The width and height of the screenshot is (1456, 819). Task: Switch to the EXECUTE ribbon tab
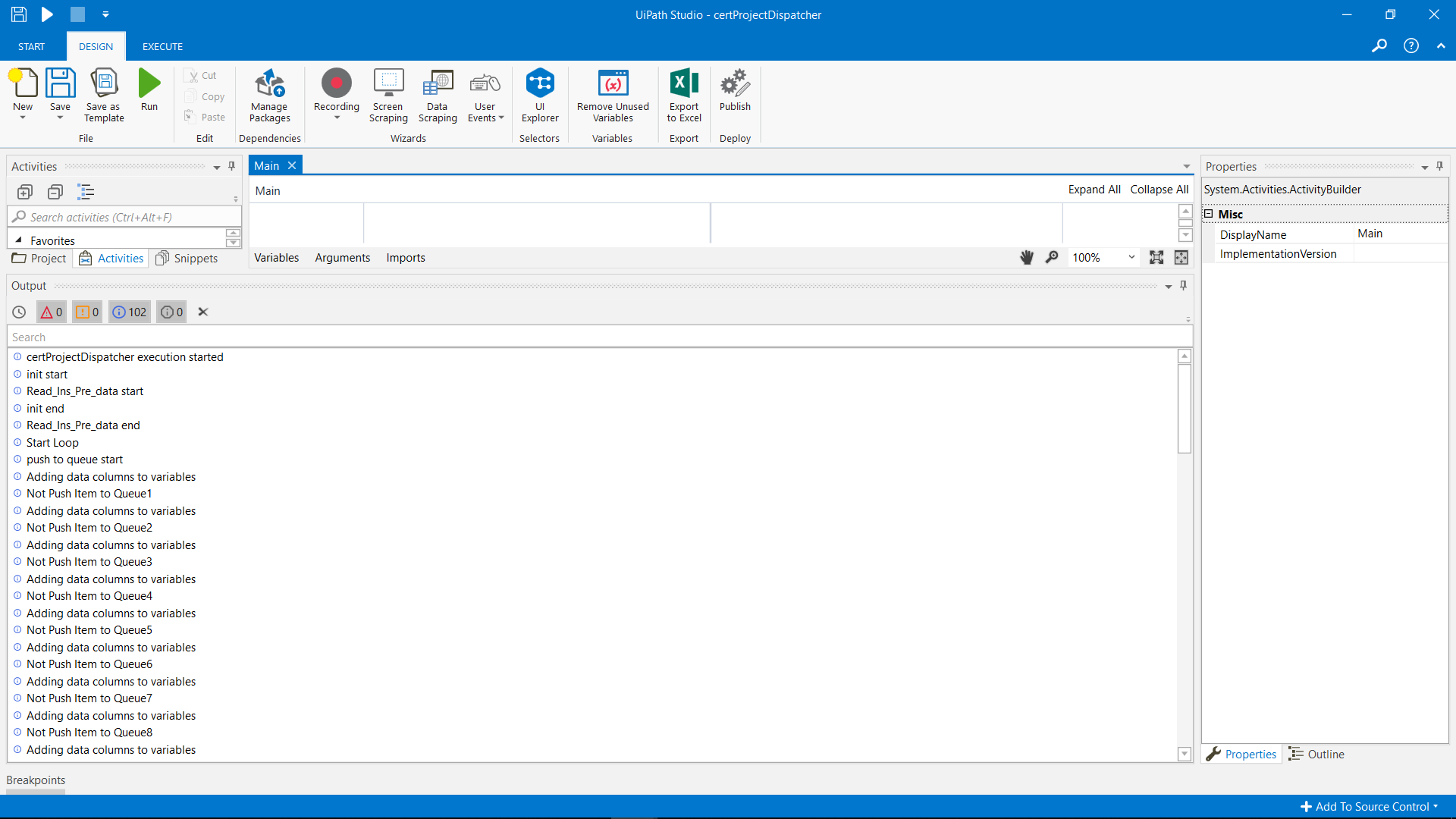(x=162, y=46)
